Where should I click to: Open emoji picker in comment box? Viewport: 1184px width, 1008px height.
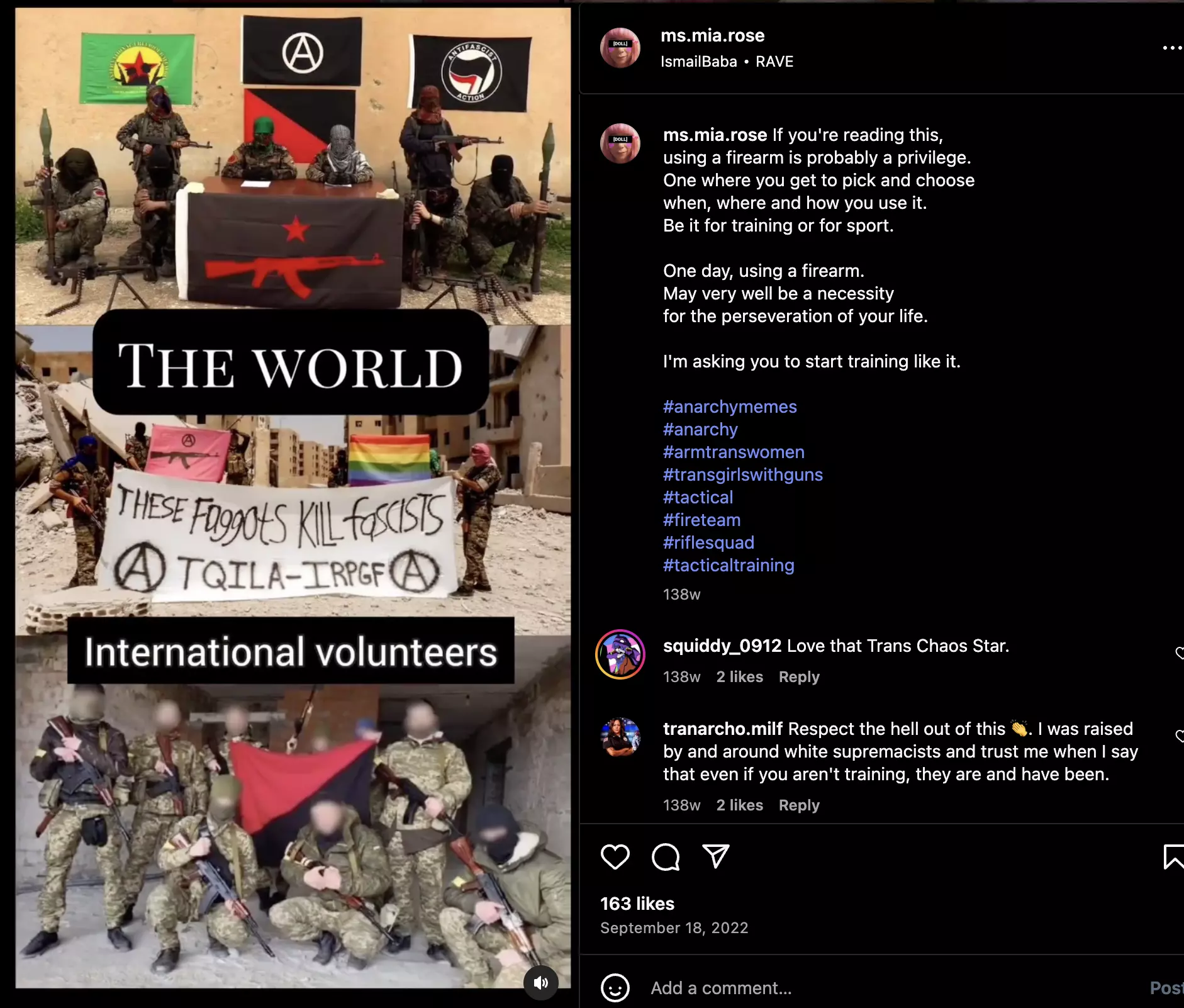coord(615,988)
